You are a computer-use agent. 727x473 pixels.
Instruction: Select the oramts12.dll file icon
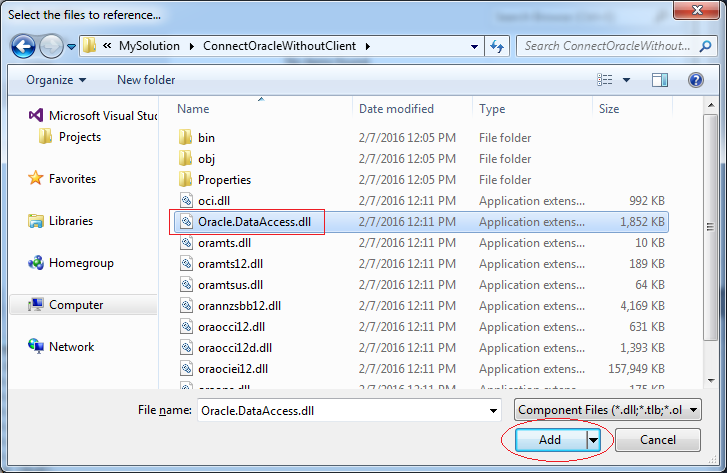click(x=186, y=263)
